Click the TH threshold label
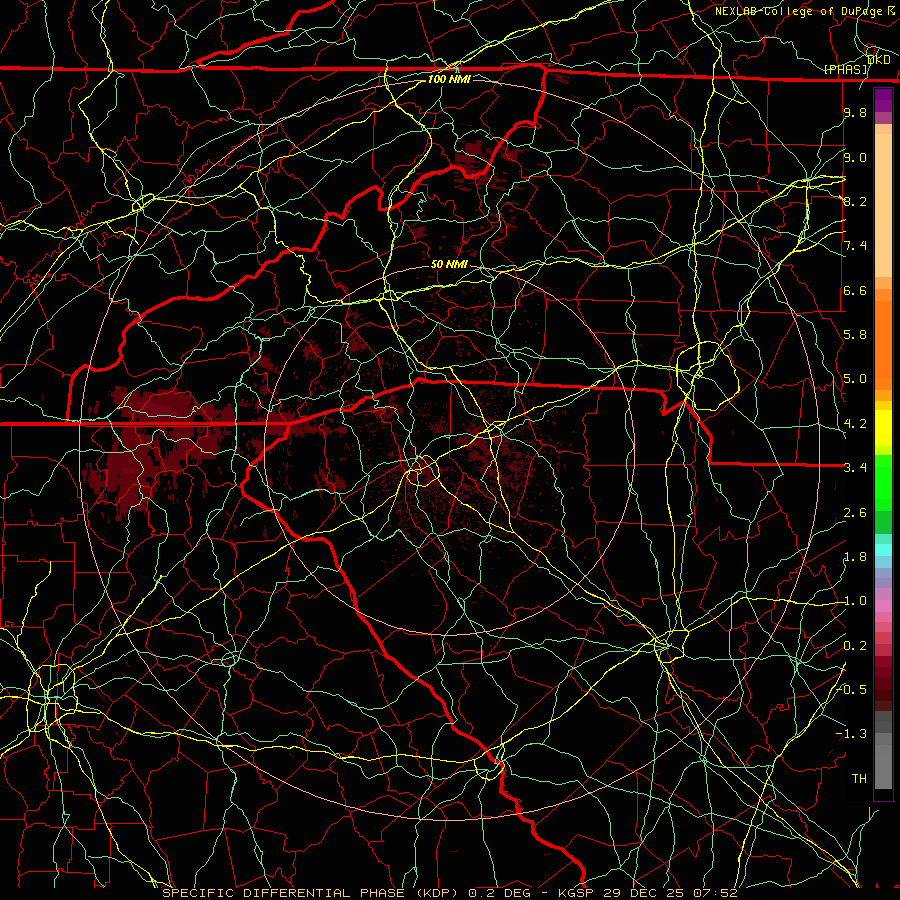 pyautogui.click(x=859, y=779)
